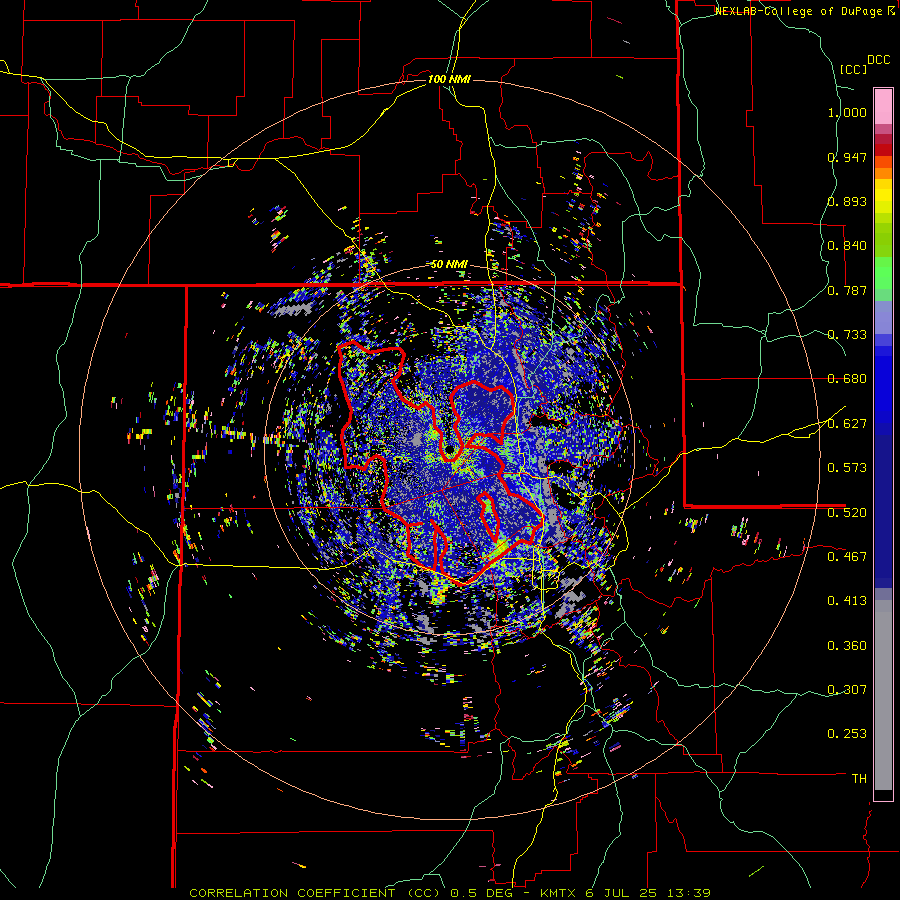Click the [CC] legend heading

pyautogui.click(x=853, y=69)
